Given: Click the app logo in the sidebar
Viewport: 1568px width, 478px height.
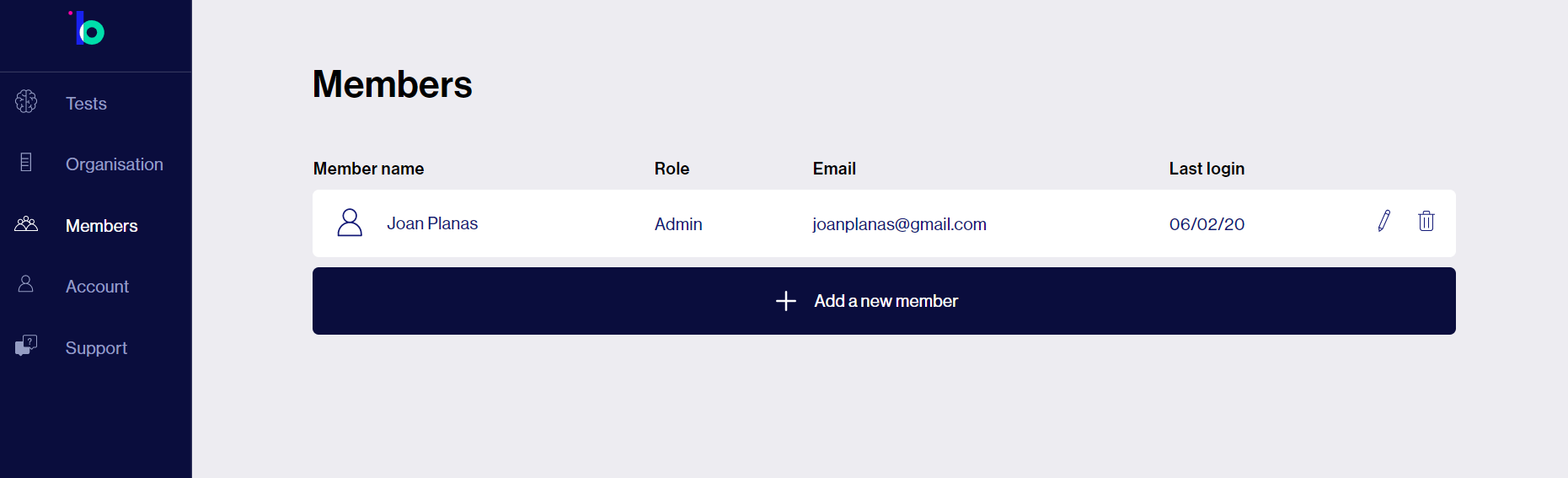Looking at the screenshot, I should pos(88,28).
